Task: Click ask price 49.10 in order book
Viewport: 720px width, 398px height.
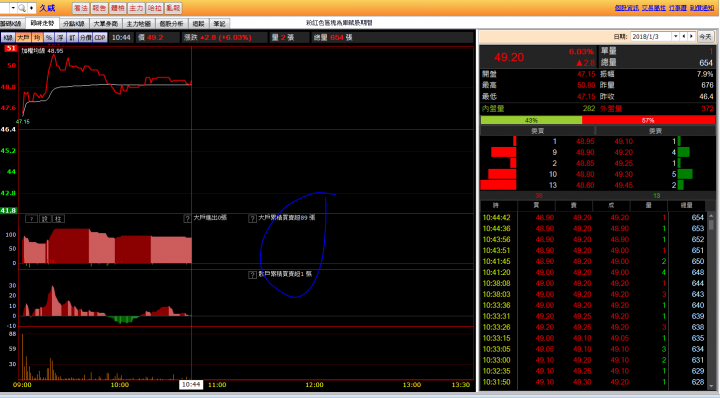Action: coord(624,141)
